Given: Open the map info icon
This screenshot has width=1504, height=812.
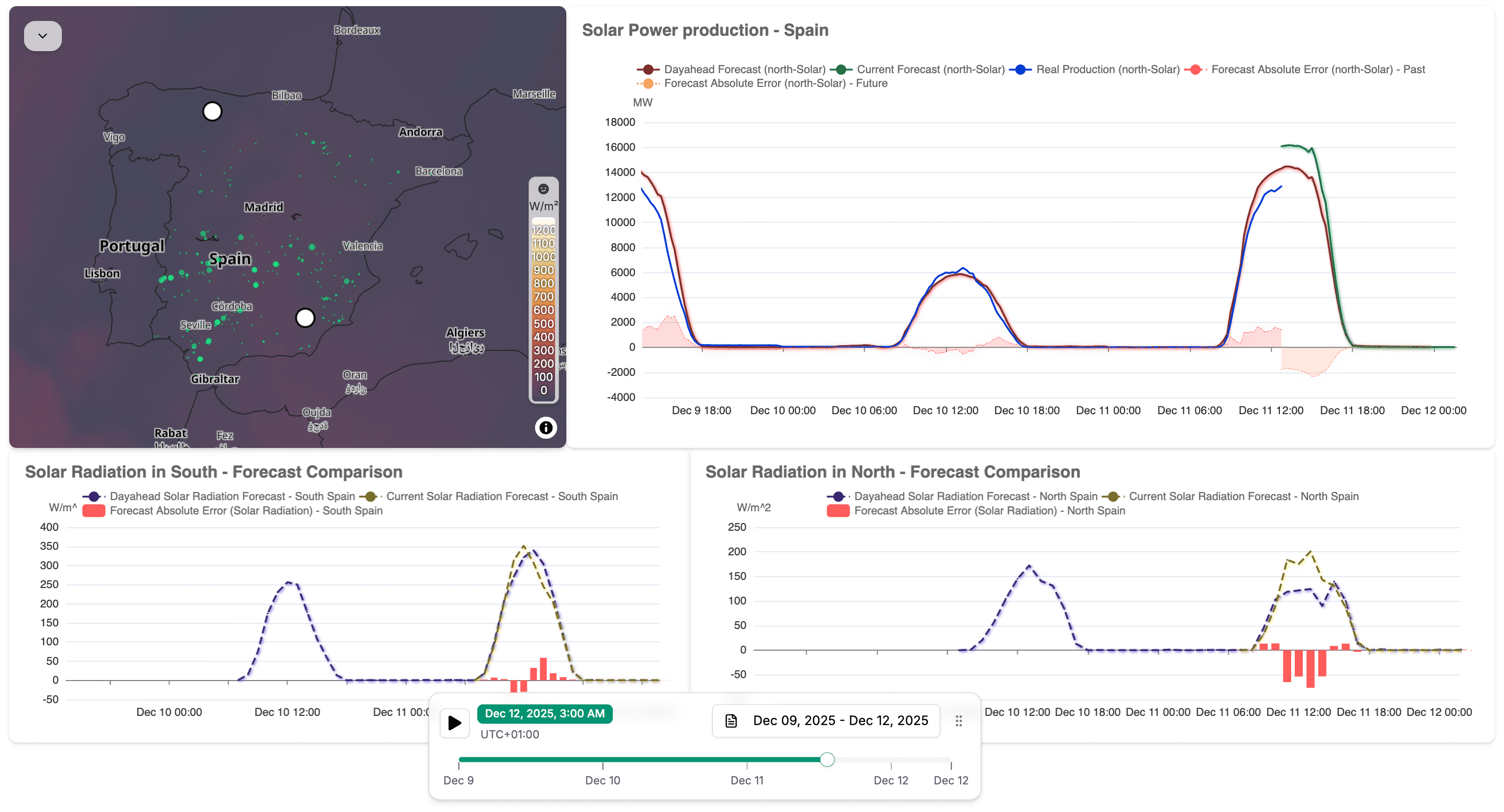Looking at the screenshot, I should [545, 428].
